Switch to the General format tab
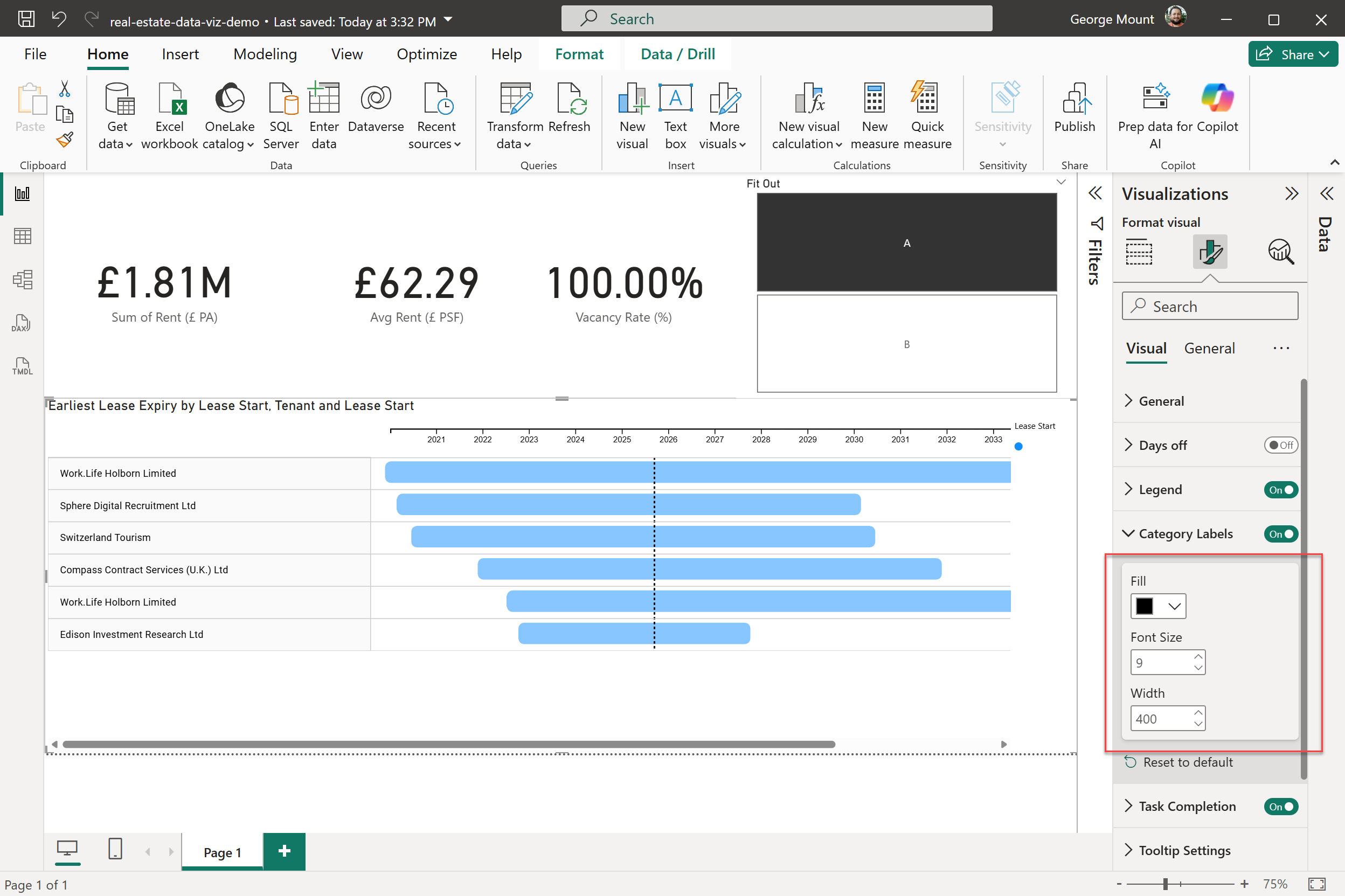 click(1209, 348)
